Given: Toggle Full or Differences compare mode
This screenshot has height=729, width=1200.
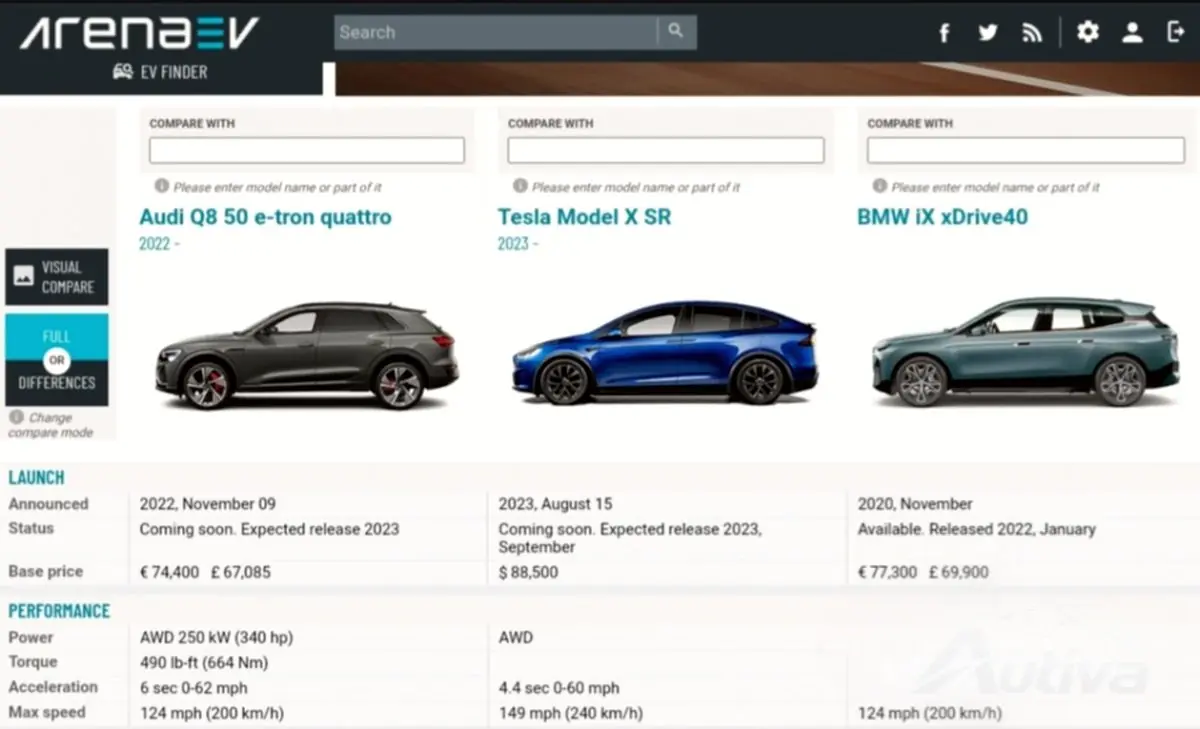Looking at the screenshot, I should click(x=57, y=360).
